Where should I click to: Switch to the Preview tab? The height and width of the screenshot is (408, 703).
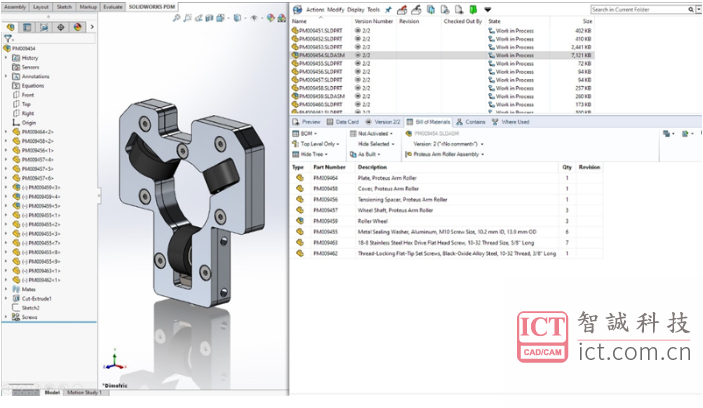pos(306,122)
